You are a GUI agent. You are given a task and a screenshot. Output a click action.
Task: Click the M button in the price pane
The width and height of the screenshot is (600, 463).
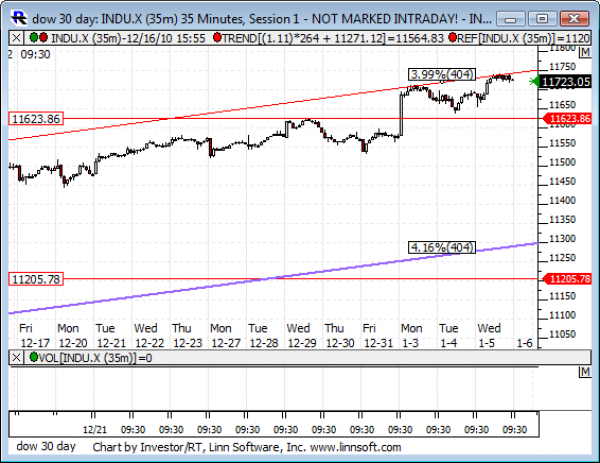(x=585, y=52)
